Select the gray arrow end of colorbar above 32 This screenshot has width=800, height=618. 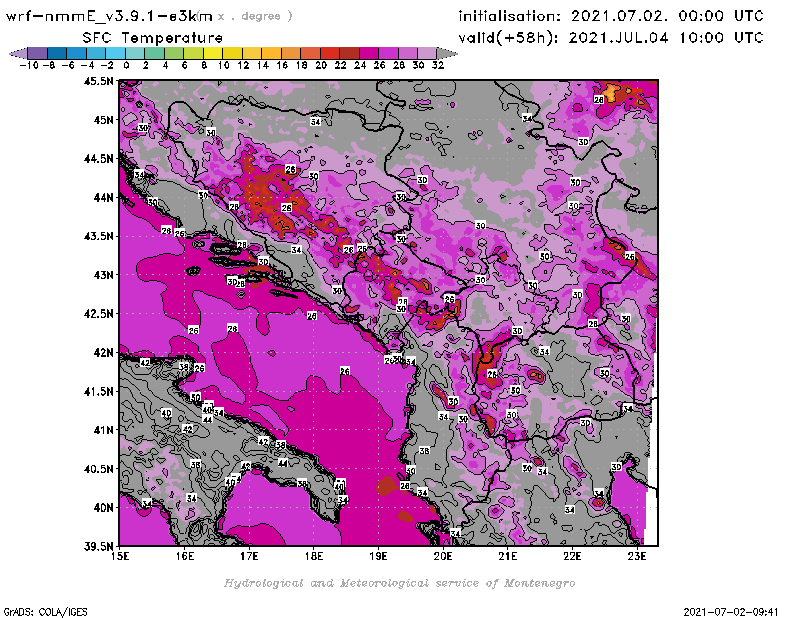click(x=447, y=53)
